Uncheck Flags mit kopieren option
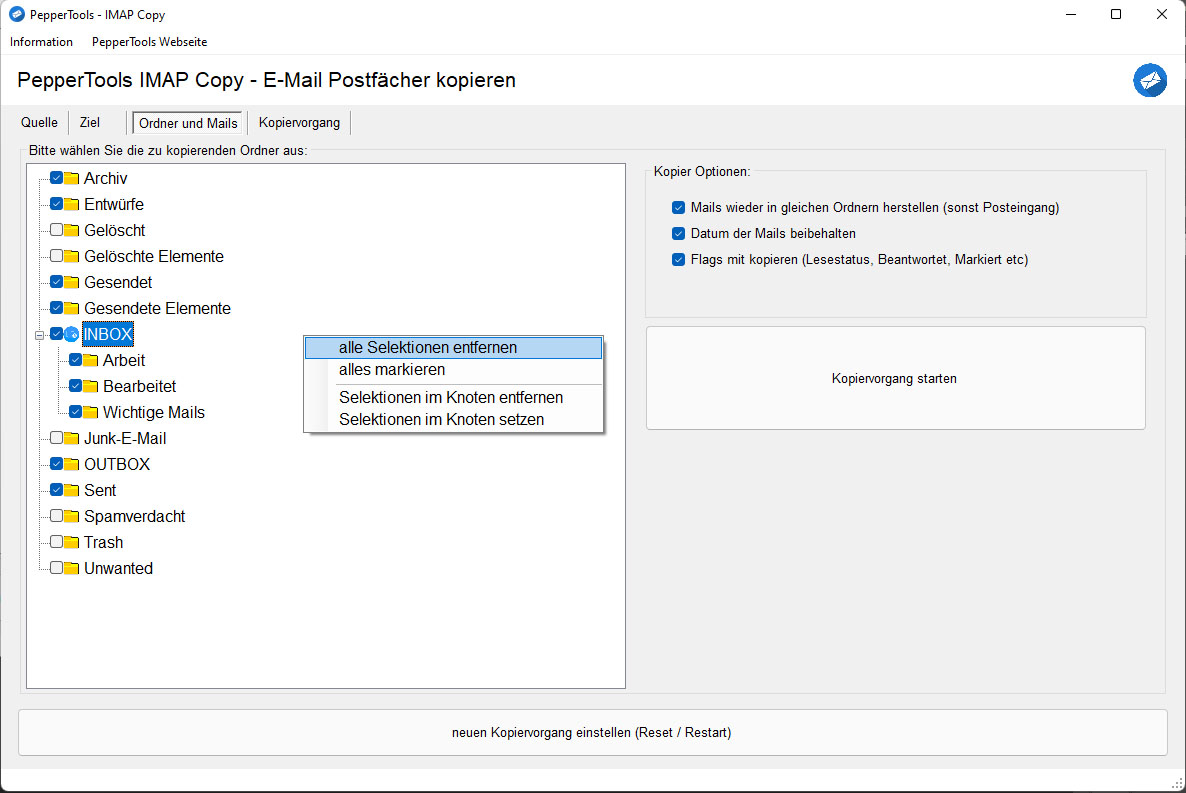The width and height of the screenshot is (1186, 793). [677, 259]
